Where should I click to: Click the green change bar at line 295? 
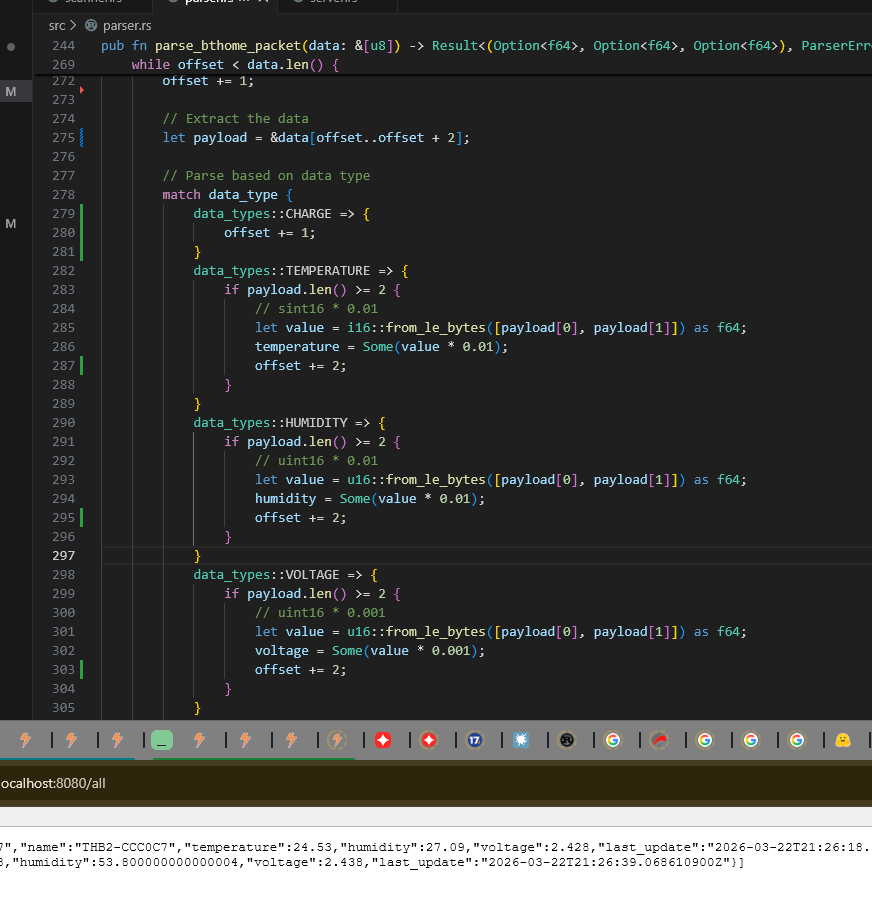point(81,517)
